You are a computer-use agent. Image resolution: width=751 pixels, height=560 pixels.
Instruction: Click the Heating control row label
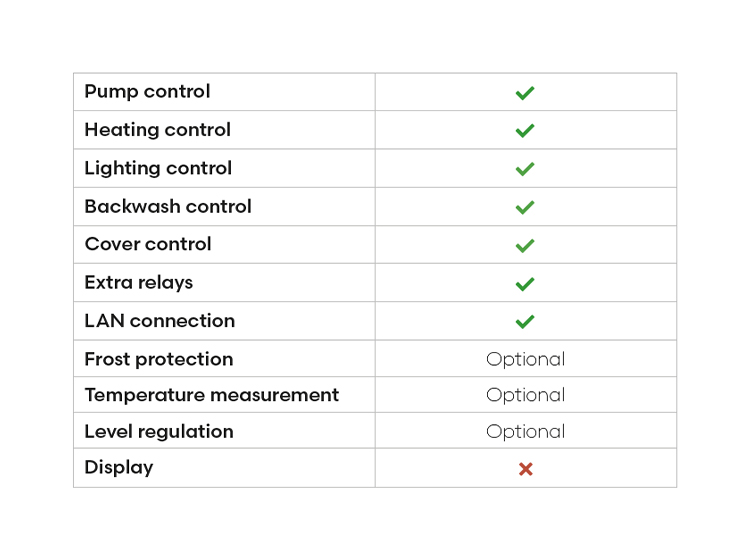coord(158,130)
